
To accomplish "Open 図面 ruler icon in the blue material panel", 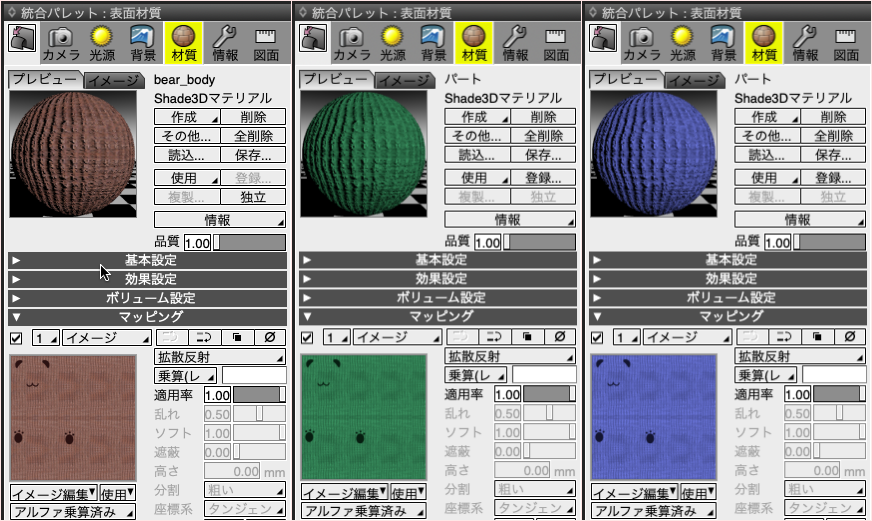I will 846,43.
